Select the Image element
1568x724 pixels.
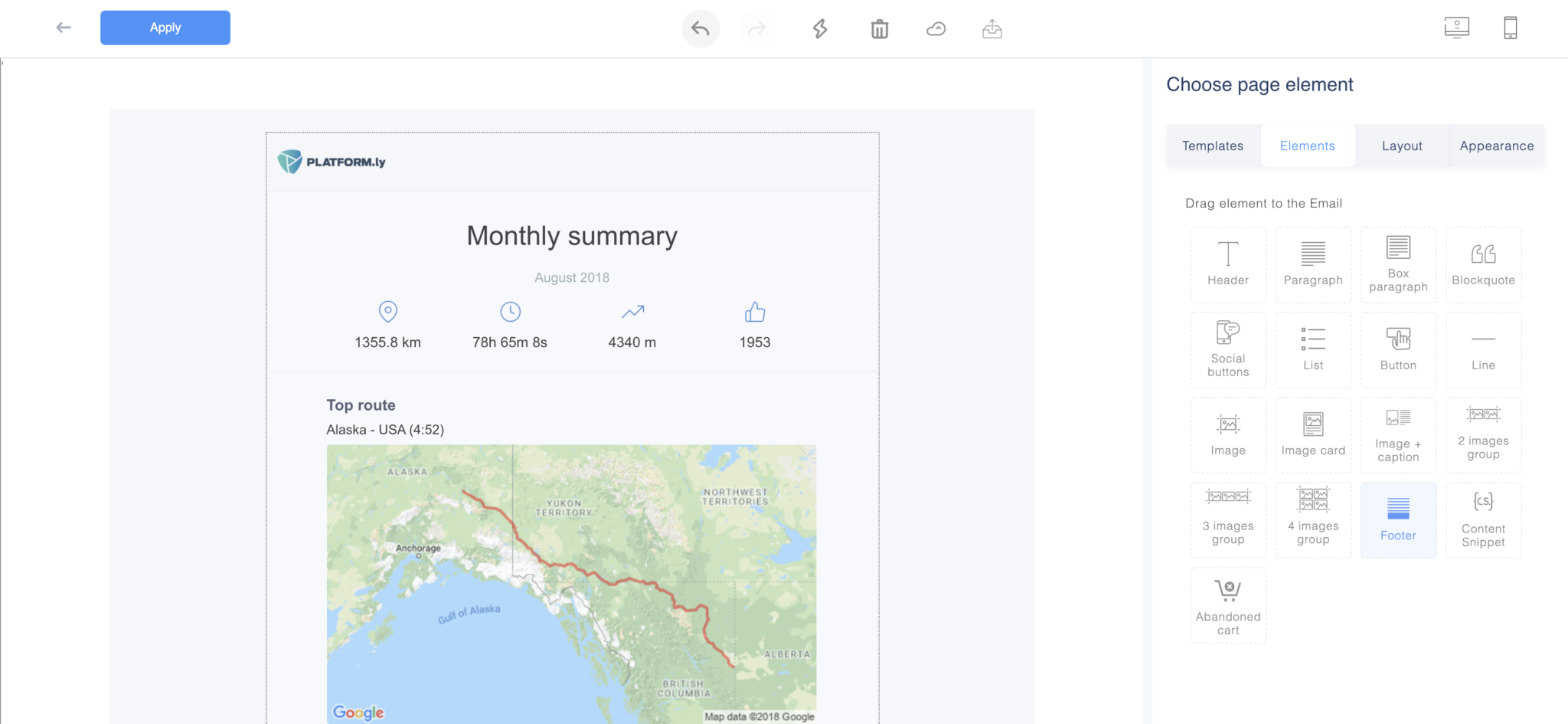1228,434
